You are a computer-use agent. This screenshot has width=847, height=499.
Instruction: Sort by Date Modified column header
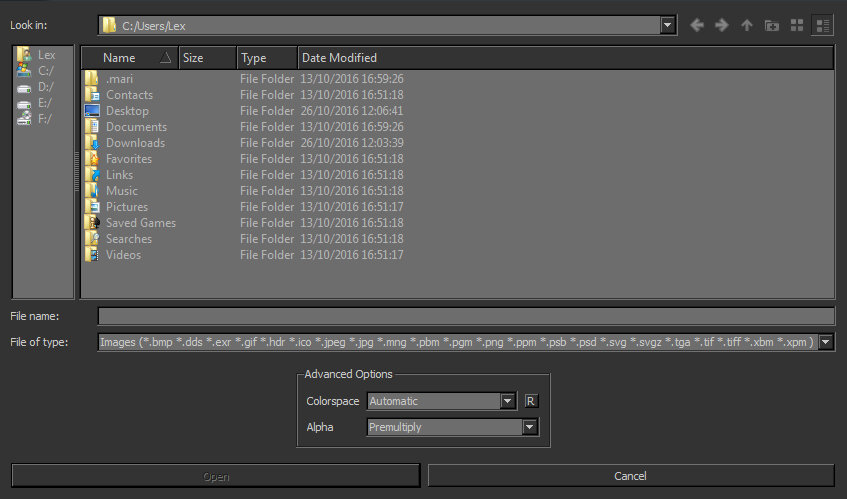[x=339, y=58]
